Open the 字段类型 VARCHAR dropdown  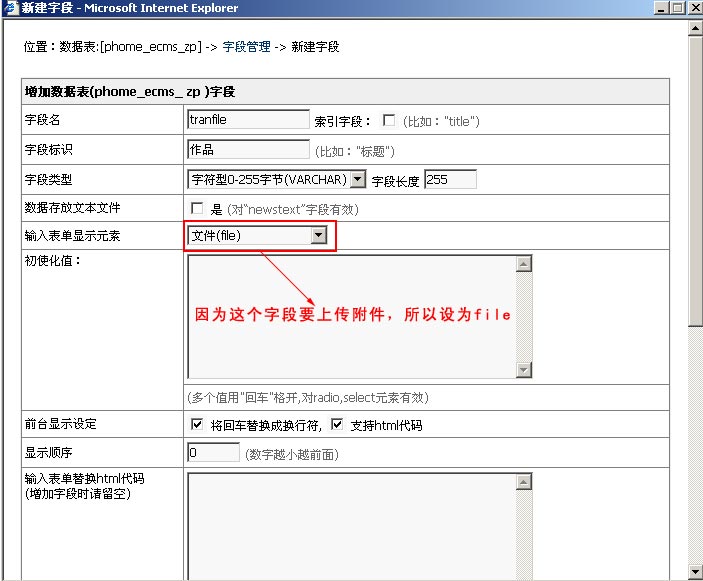358,180
